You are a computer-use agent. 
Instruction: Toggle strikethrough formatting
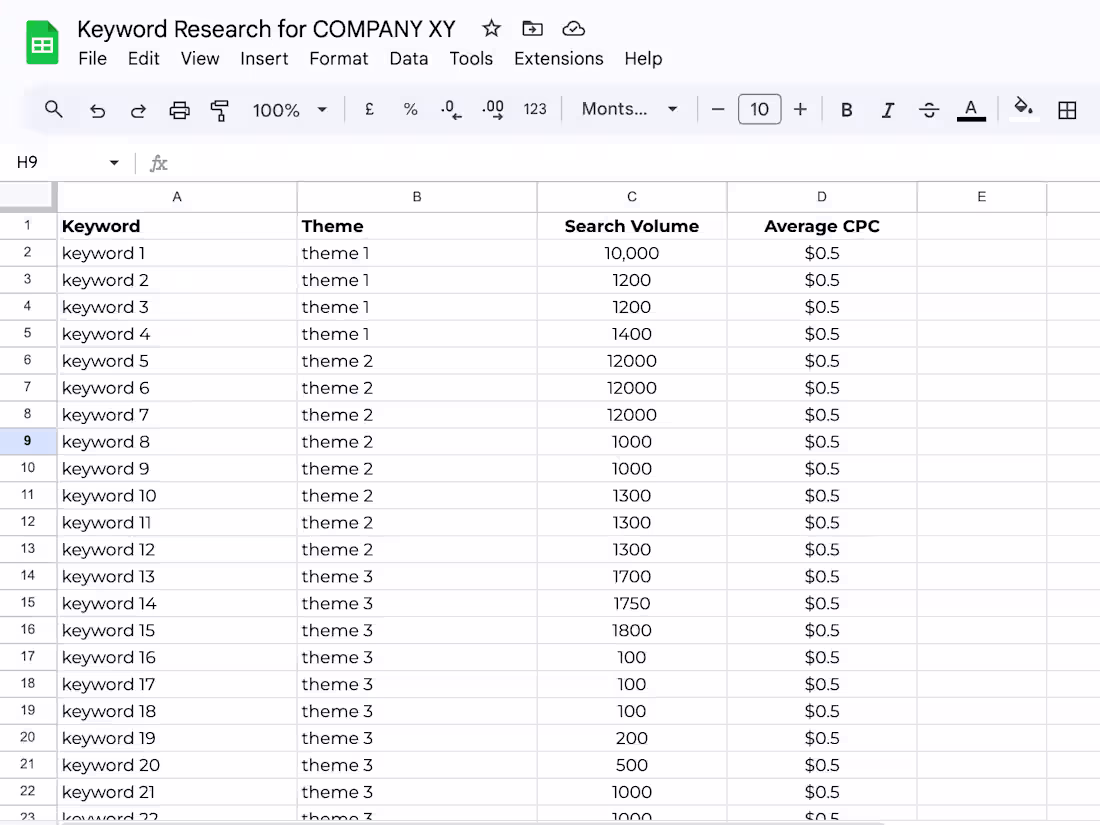coord(929,110)
